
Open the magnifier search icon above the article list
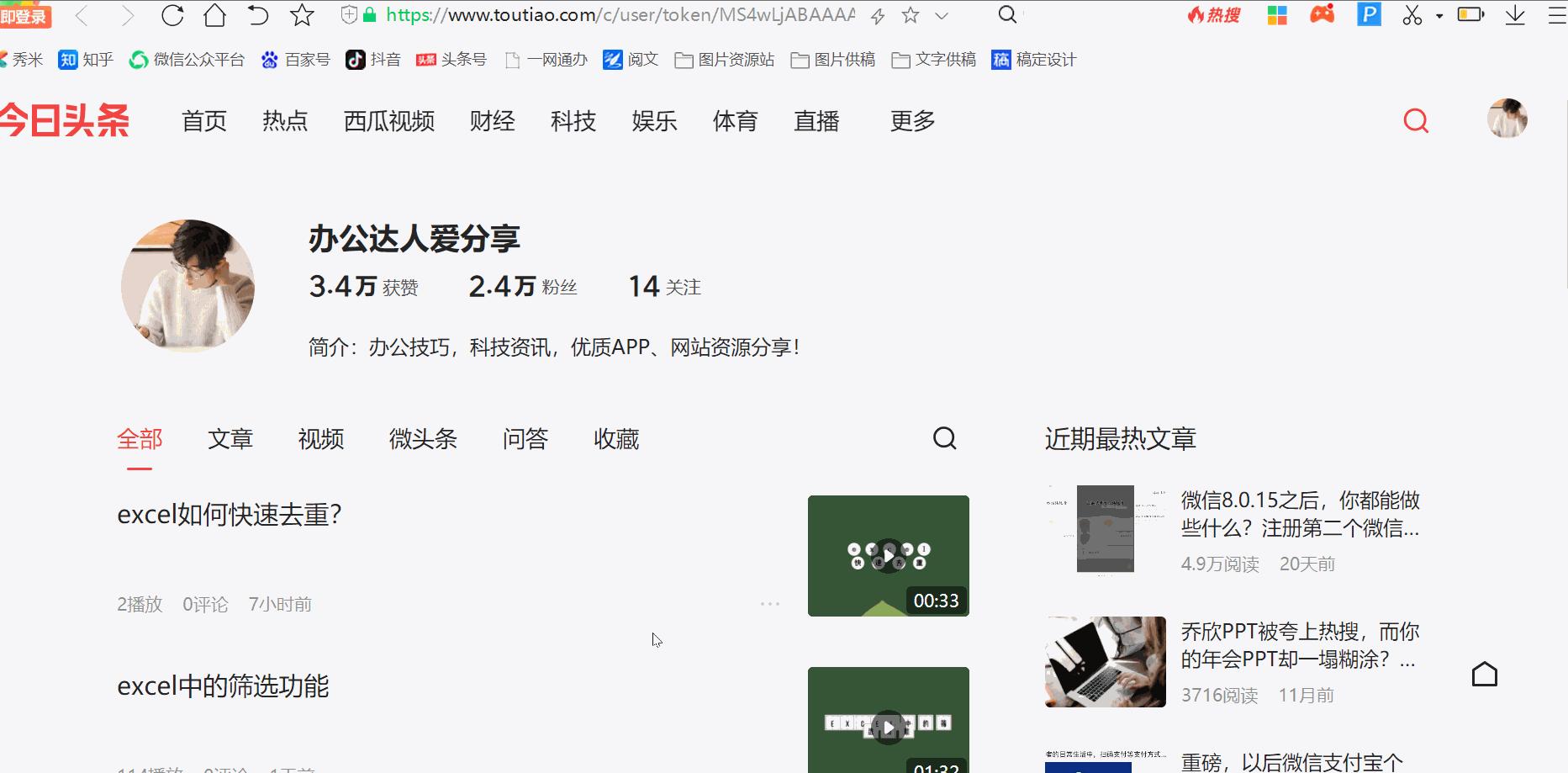[x=945, y=438]
